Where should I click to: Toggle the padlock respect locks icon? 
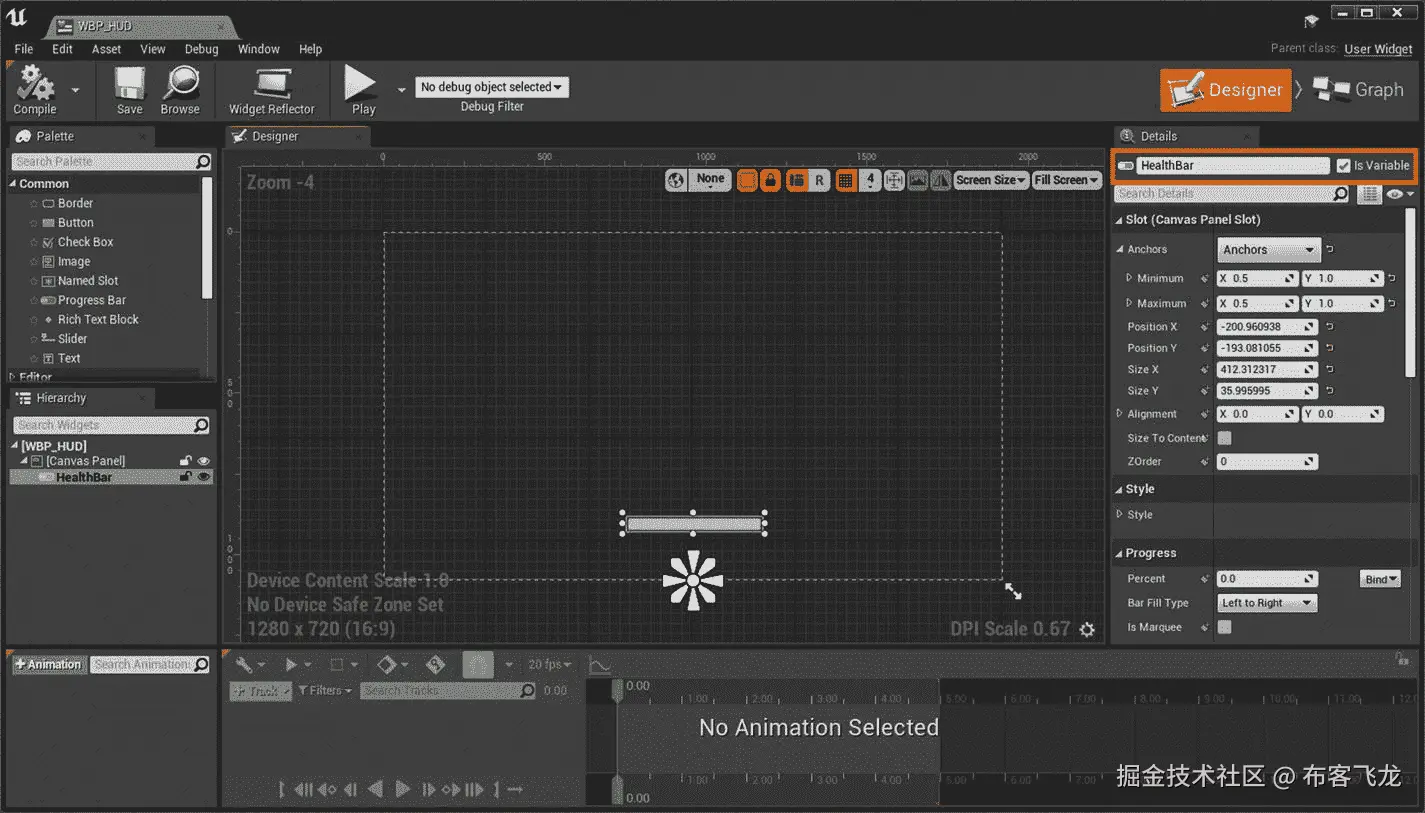[770, 180]
